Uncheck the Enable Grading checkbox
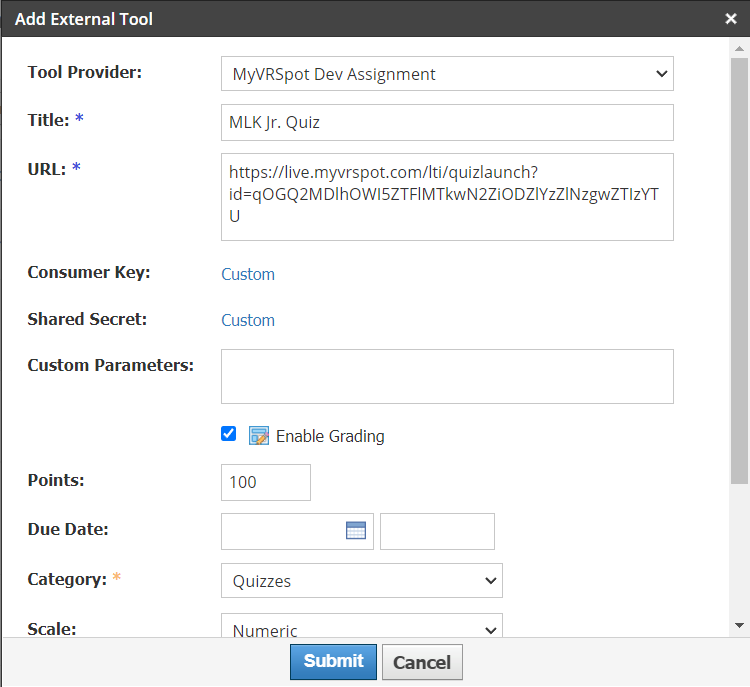Viewport: 750px width, 687px height. click(229, 434)
